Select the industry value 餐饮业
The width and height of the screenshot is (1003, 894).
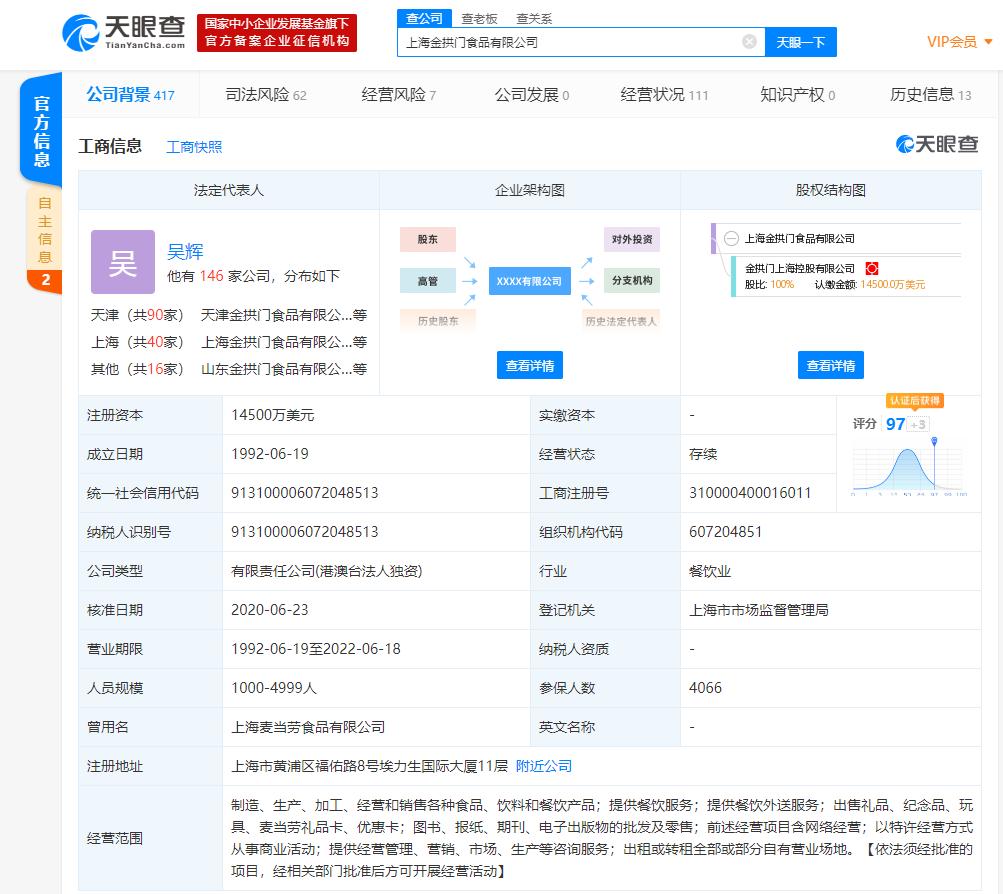point(709,571)
